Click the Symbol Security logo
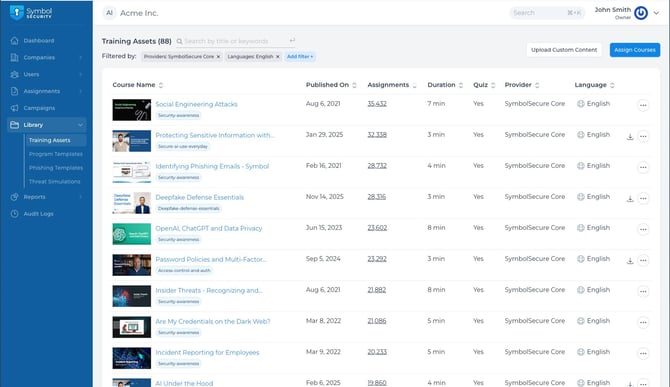Viewport: 670px width, 387px height. [31, 13]
